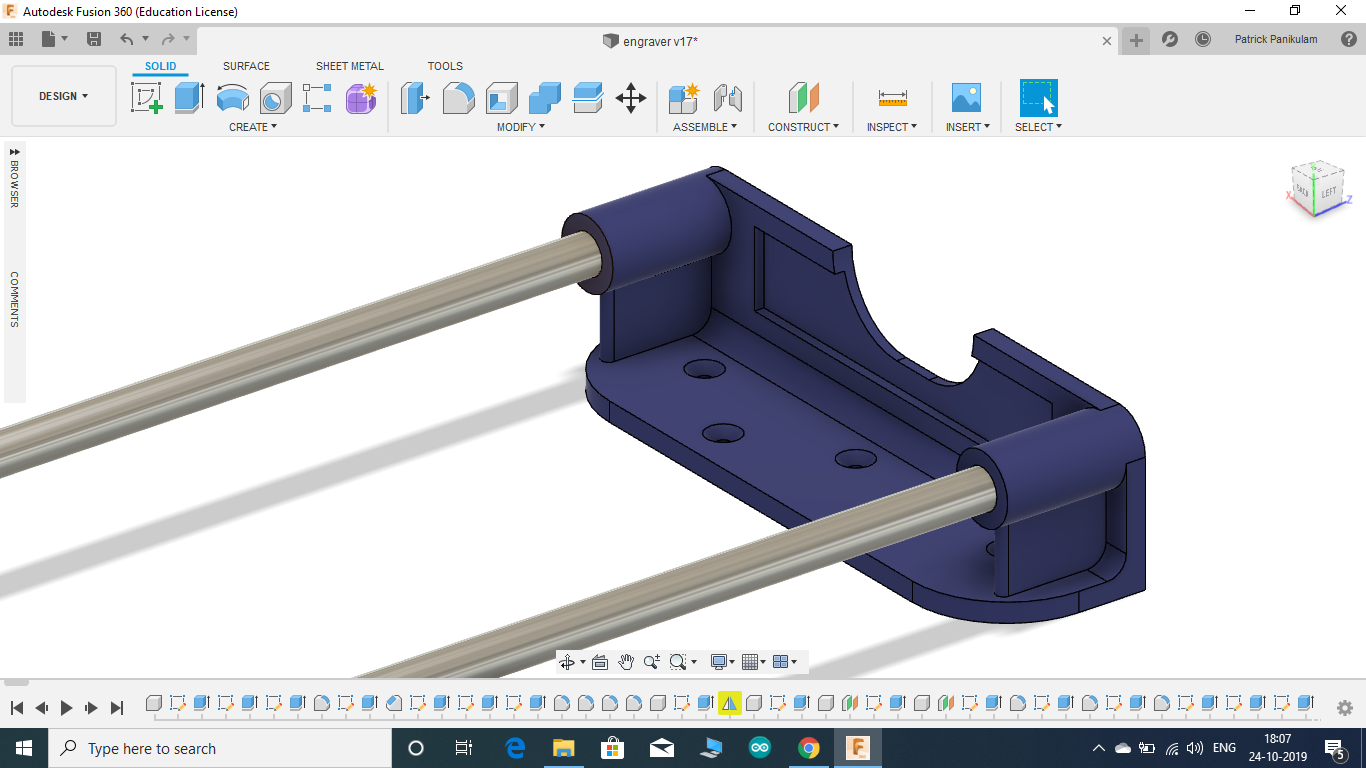Open Fusion 360 from the taskbar
Viewport: 1366px width, 768px height.
[856, 748]
